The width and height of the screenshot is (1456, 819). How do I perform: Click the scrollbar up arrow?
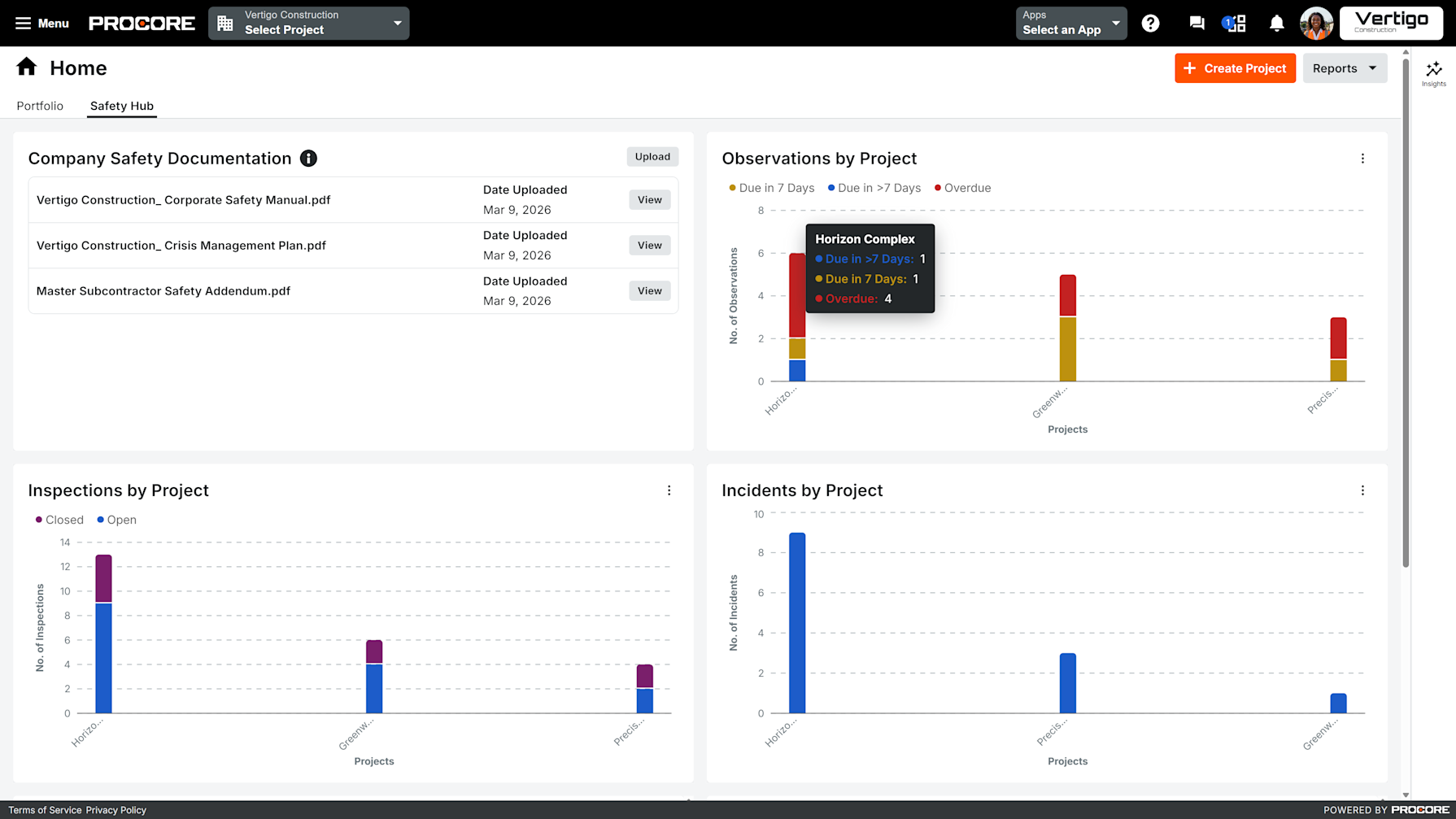[1406, 52]
